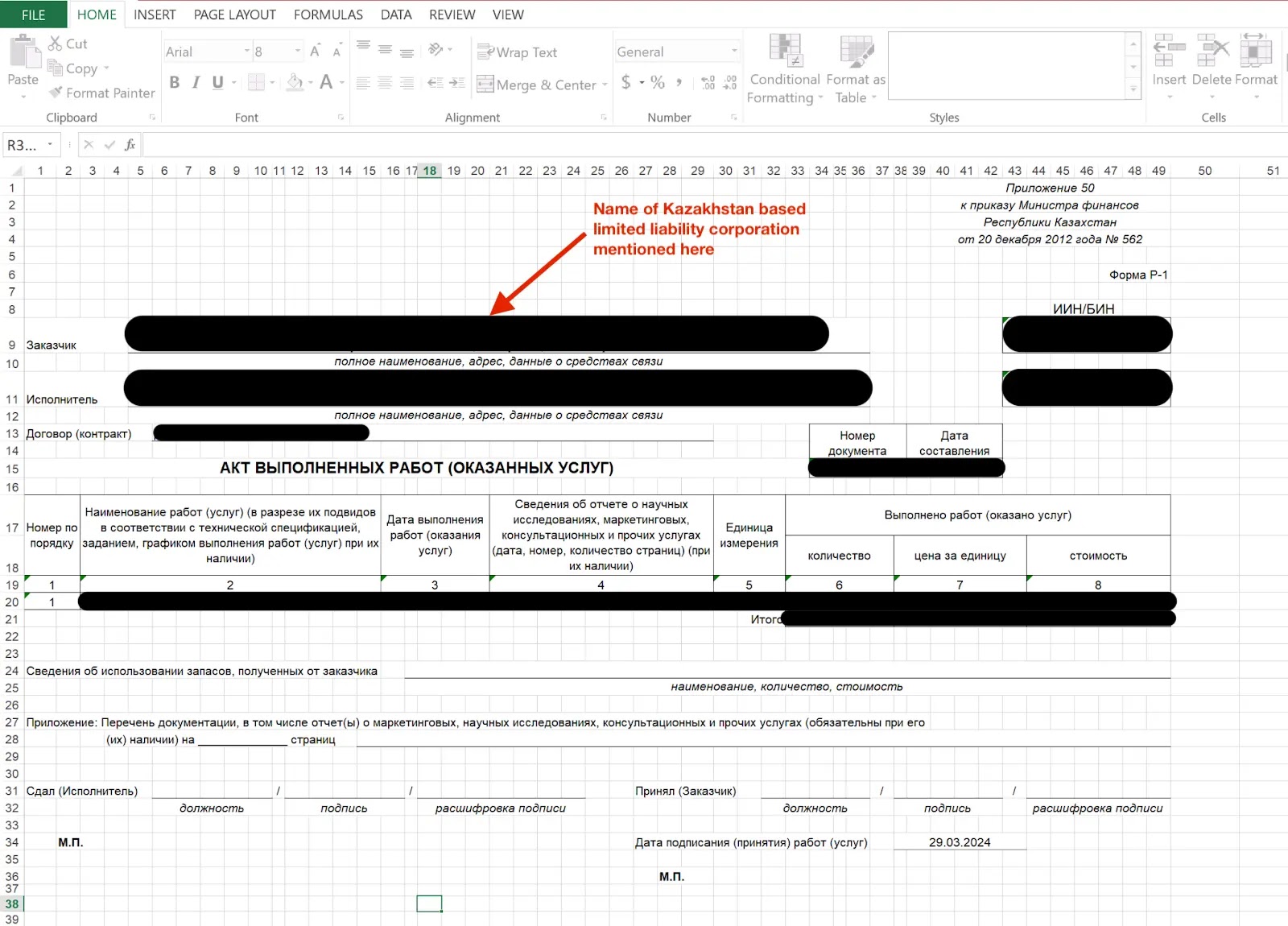Click the Increase Decimal icon

tap(708, 82)
